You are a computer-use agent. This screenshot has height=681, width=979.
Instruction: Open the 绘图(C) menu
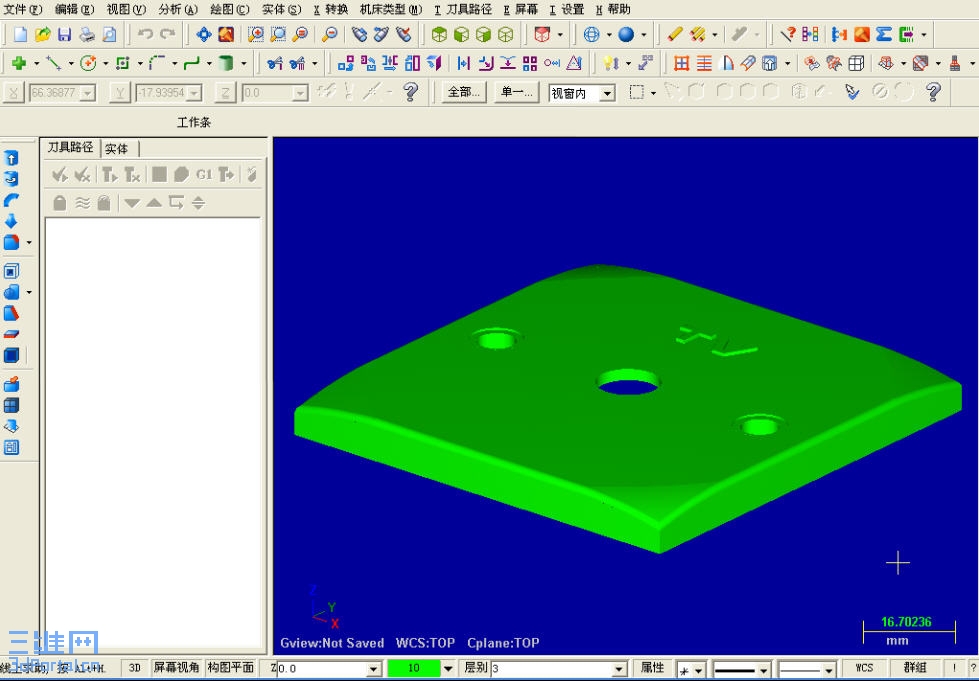[230, 9]
